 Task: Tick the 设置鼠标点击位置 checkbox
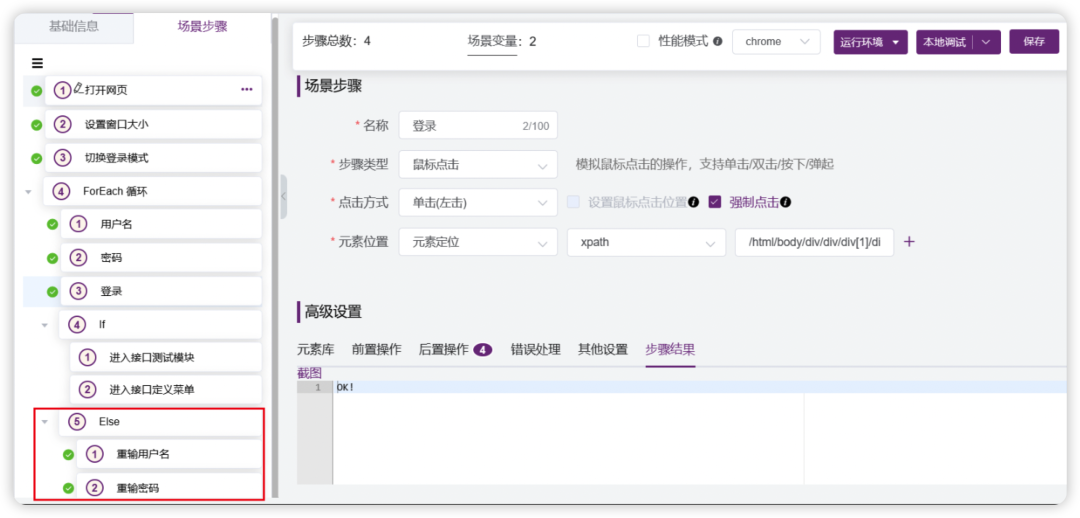click(573, 203)
